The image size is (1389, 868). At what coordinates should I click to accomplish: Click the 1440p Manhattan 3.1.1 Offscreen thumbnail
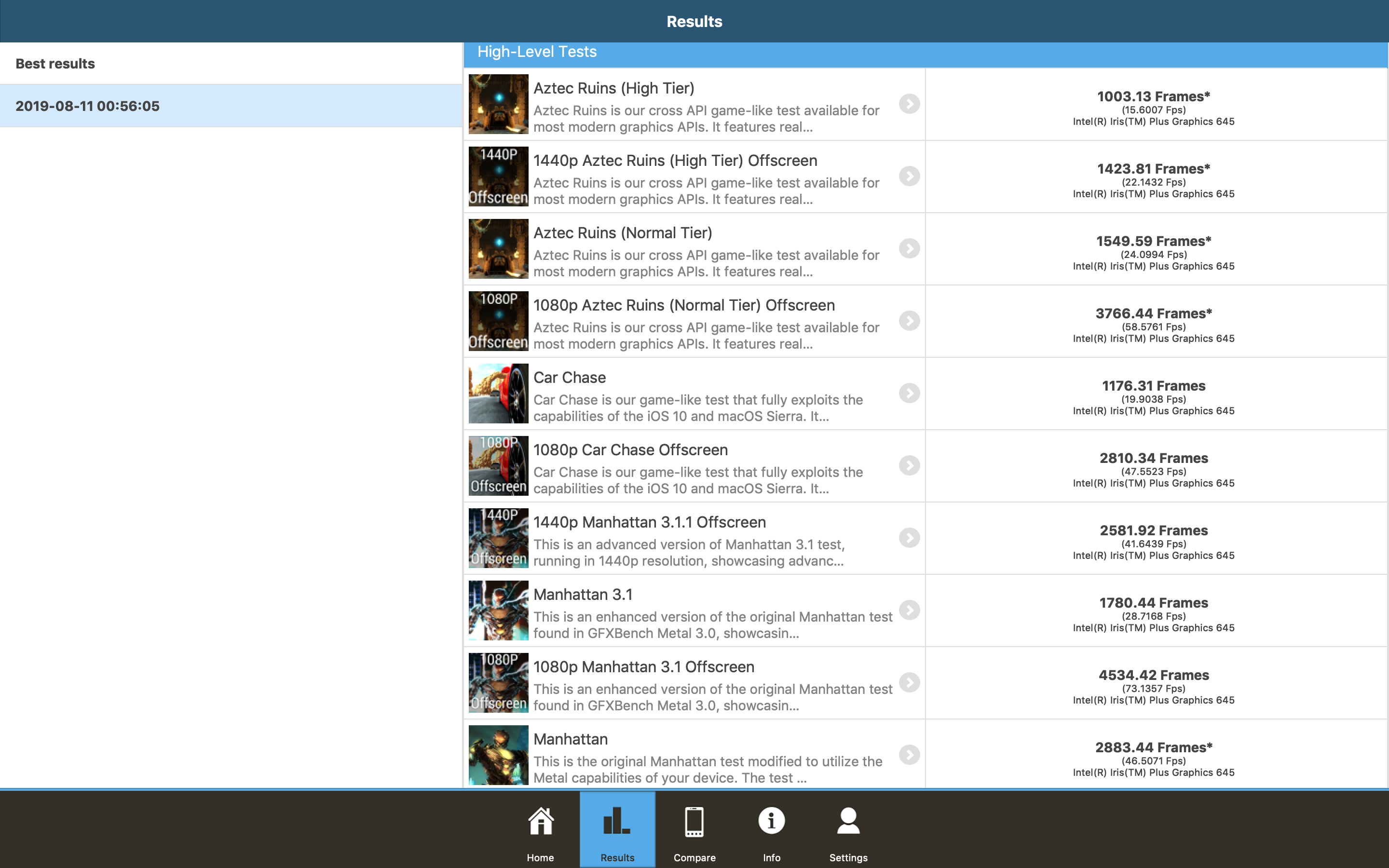click(x=498, y=538)
